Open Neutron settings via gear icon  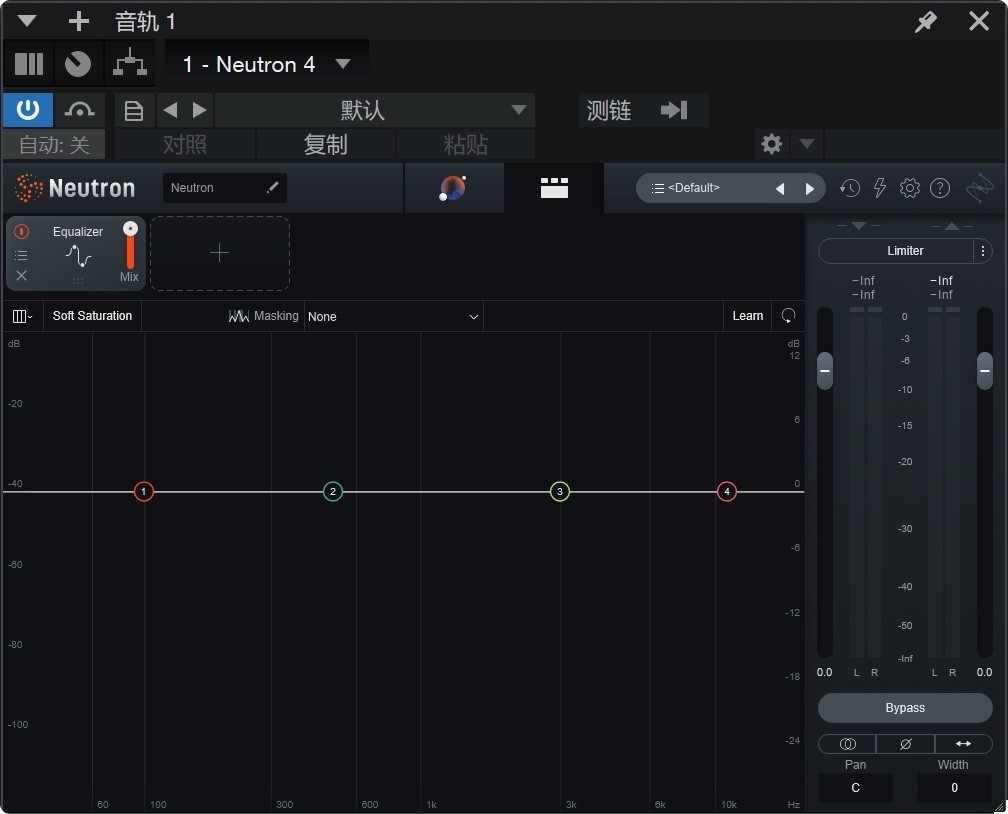(x=909, y=188)
